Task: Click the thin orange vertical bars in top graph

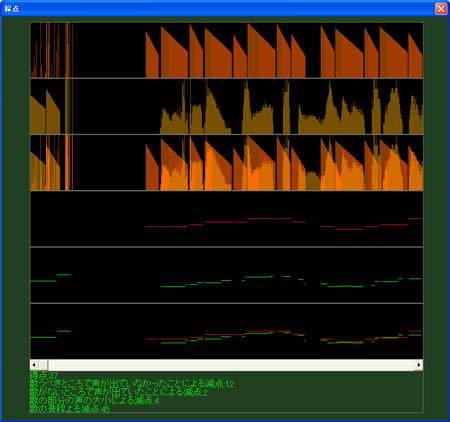Action: click(x=52, y=50)
